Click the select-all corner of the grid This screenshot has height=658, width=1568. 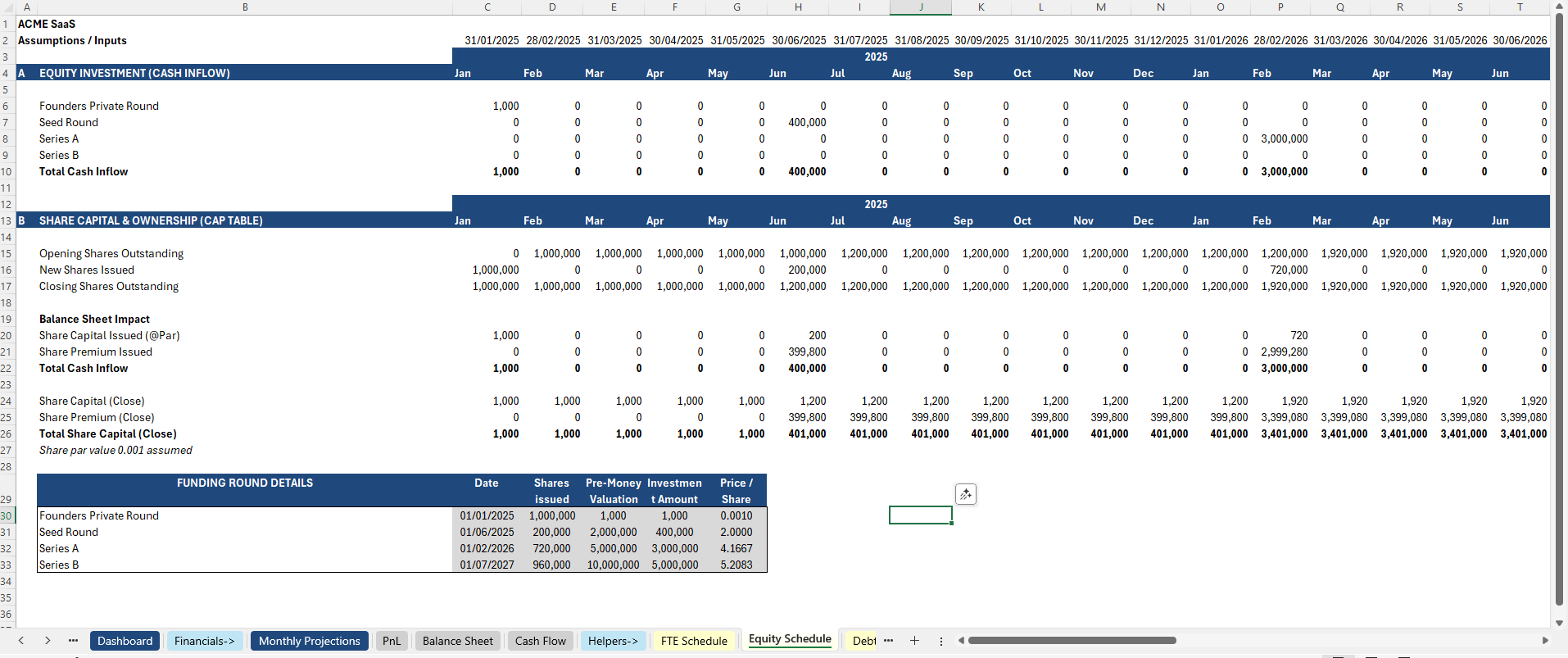coord(7,7)
